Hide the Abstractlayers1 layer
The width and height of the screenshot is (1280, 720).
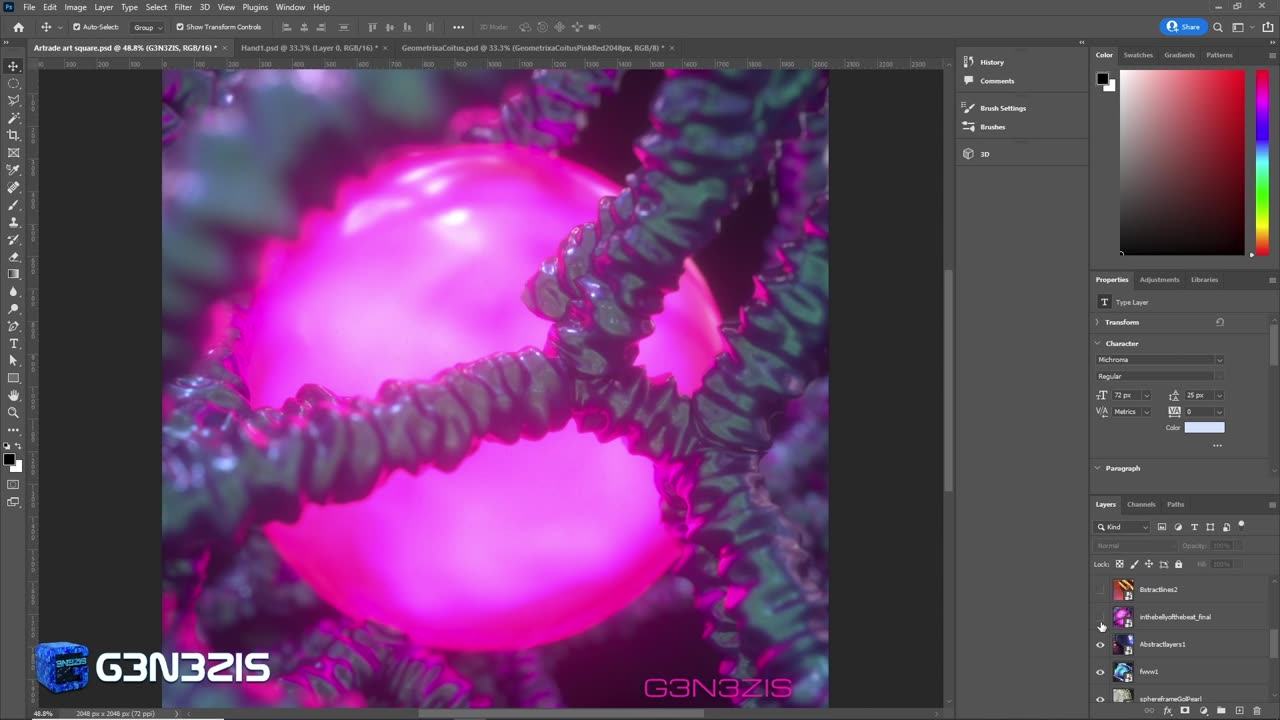(x=1101, y=645)
